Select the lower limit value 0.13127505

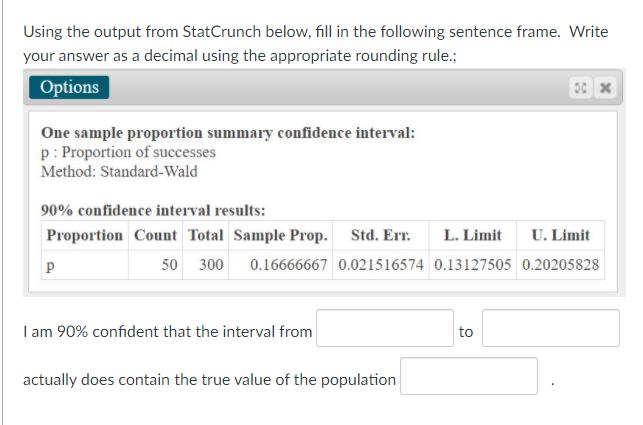(x=472, y=265)
